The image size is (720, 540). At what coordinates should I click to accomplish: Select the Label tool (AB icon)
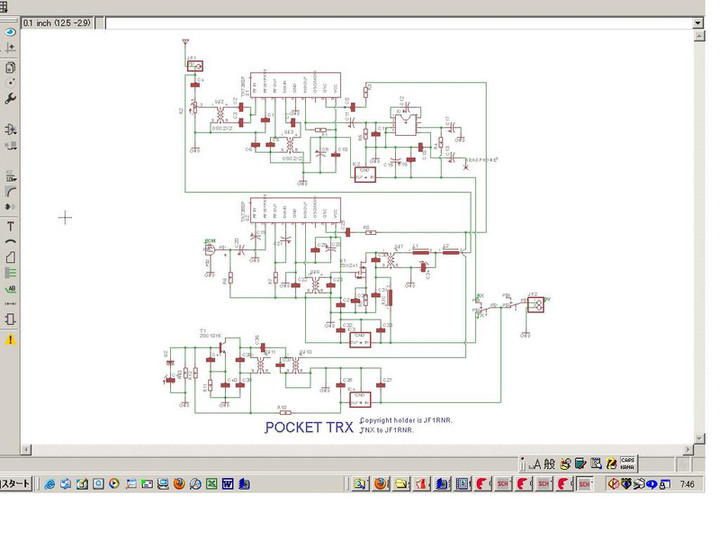click(10, 288)
